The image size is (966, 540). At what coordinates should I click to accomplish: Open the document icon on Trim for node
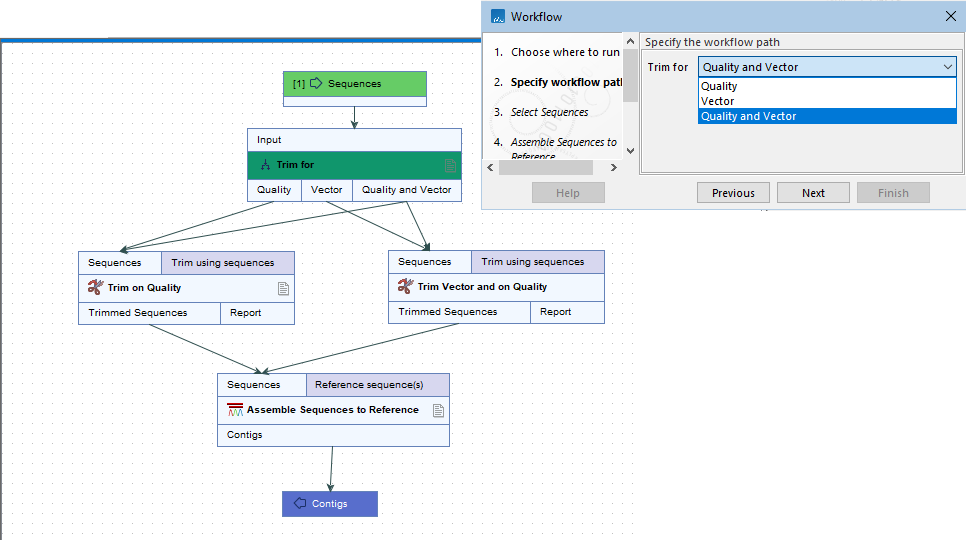[x=450, y=165]
